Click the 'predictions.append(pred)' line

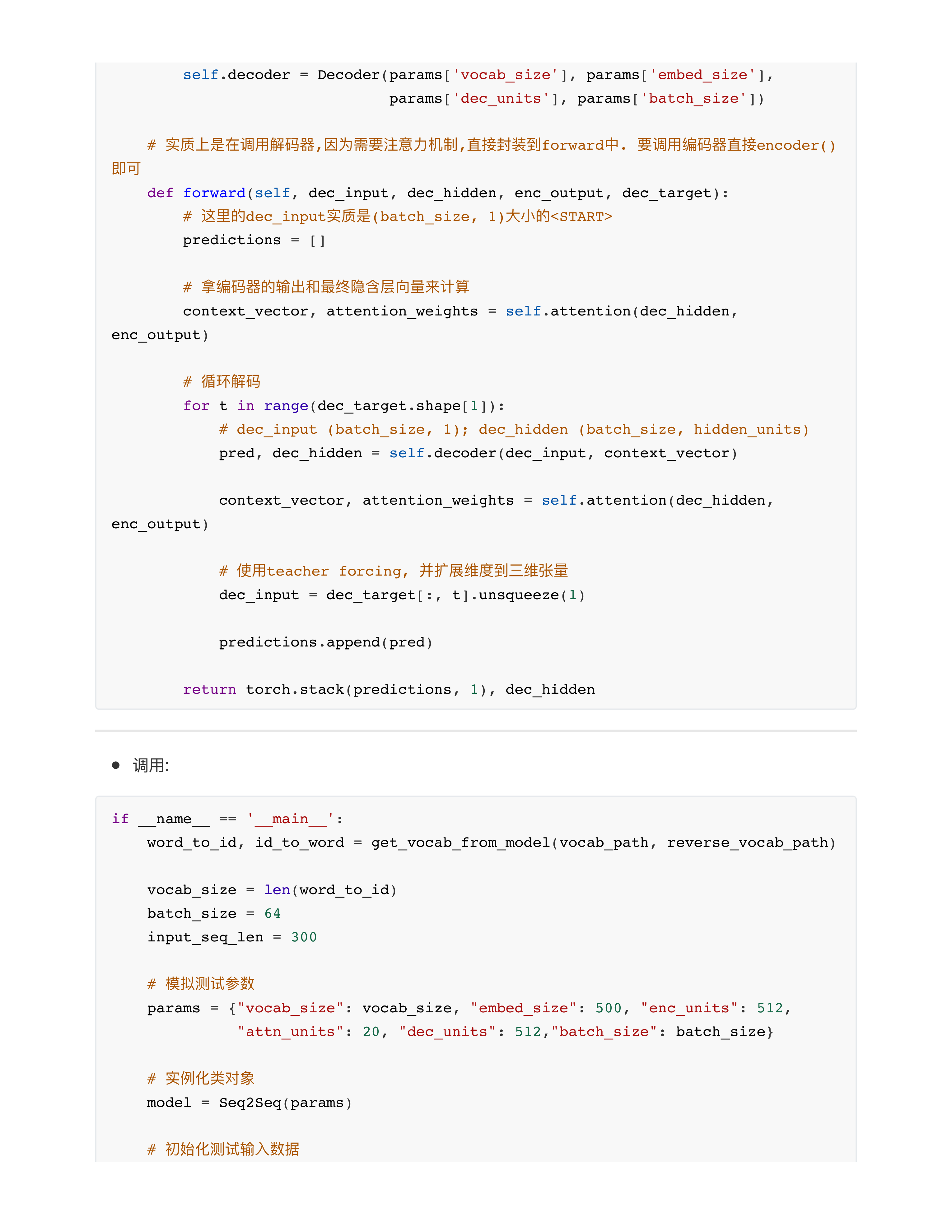click(x=325, y=642)
